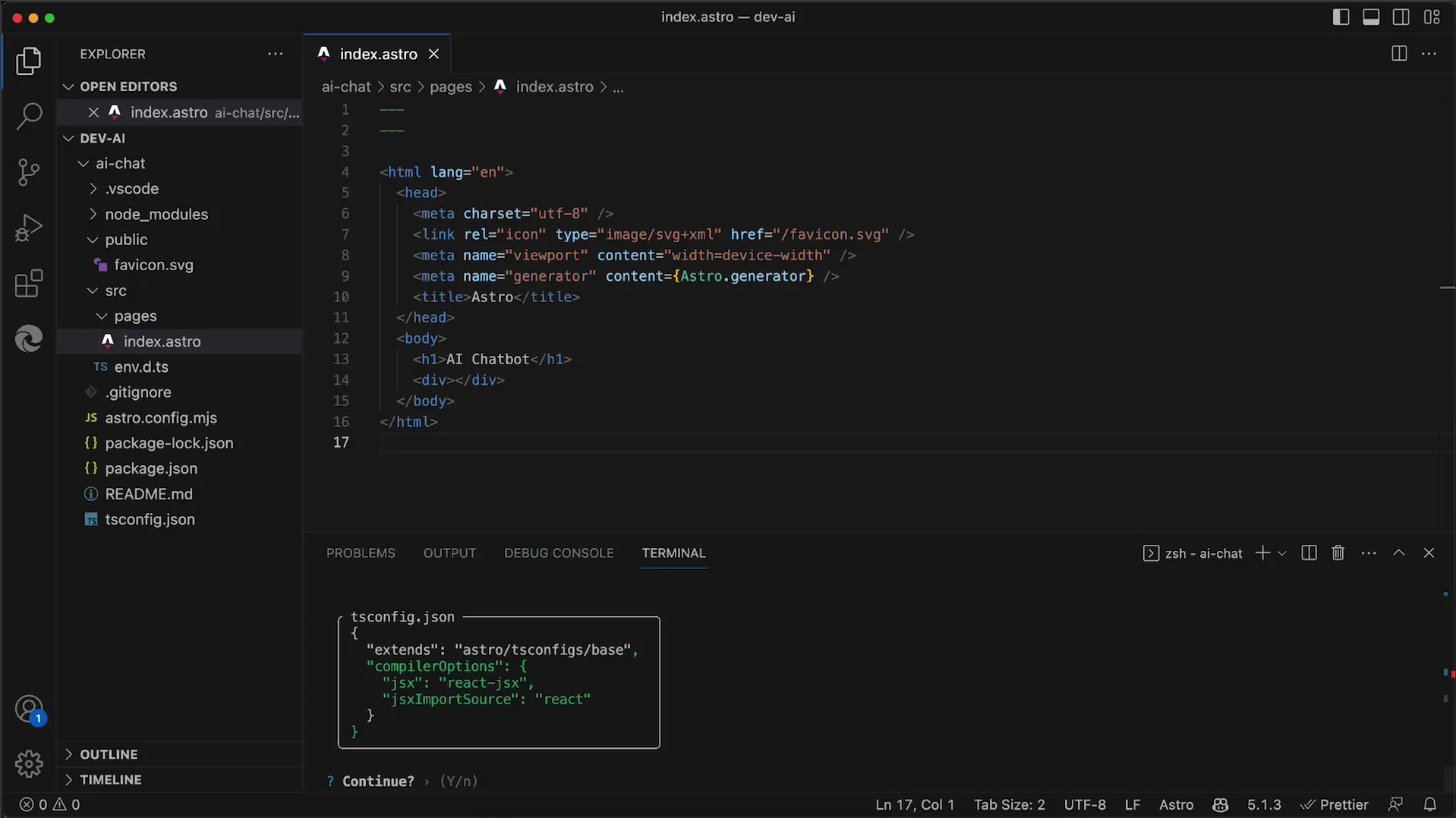
Task: Open the Manage gear icon
Action: coord(29,763)
